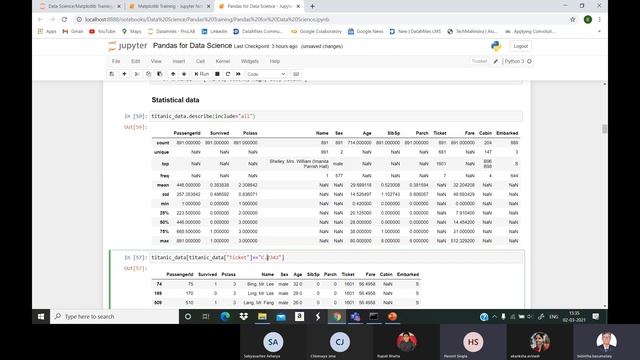640x360 pixels.
Task: Open File Explorer from the taskbar
Action: coord(262,316)
